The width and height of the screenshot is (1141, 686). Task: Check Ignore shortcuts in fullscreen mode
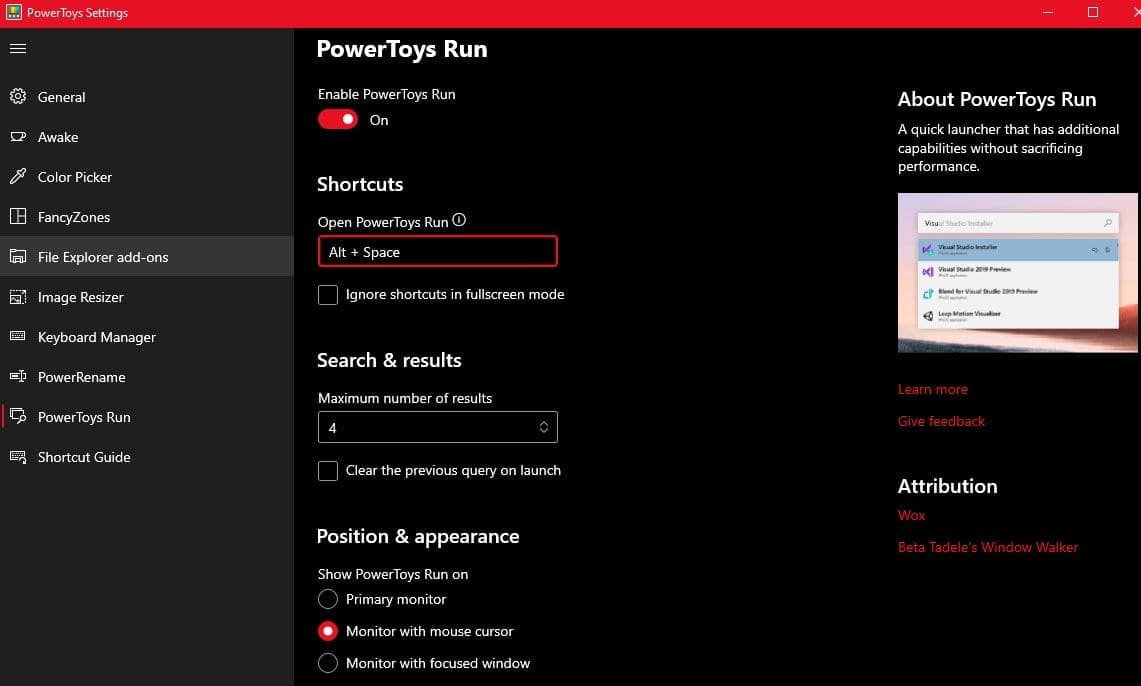328,295
